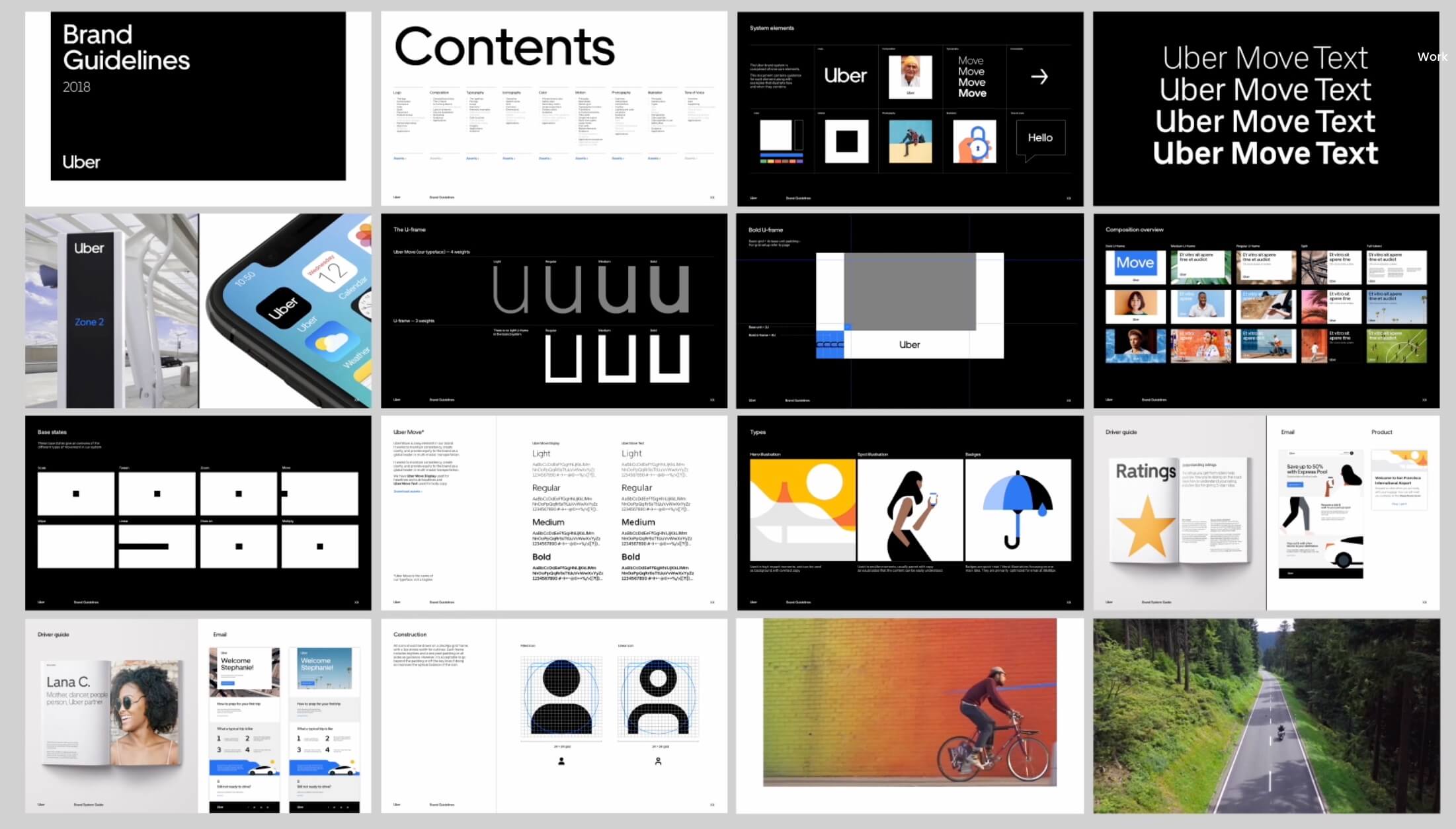The height and width of the screenshot is (829, 1456).
Task: Click the blue Move tile in Composition overview
Action: click(1135, 266)
